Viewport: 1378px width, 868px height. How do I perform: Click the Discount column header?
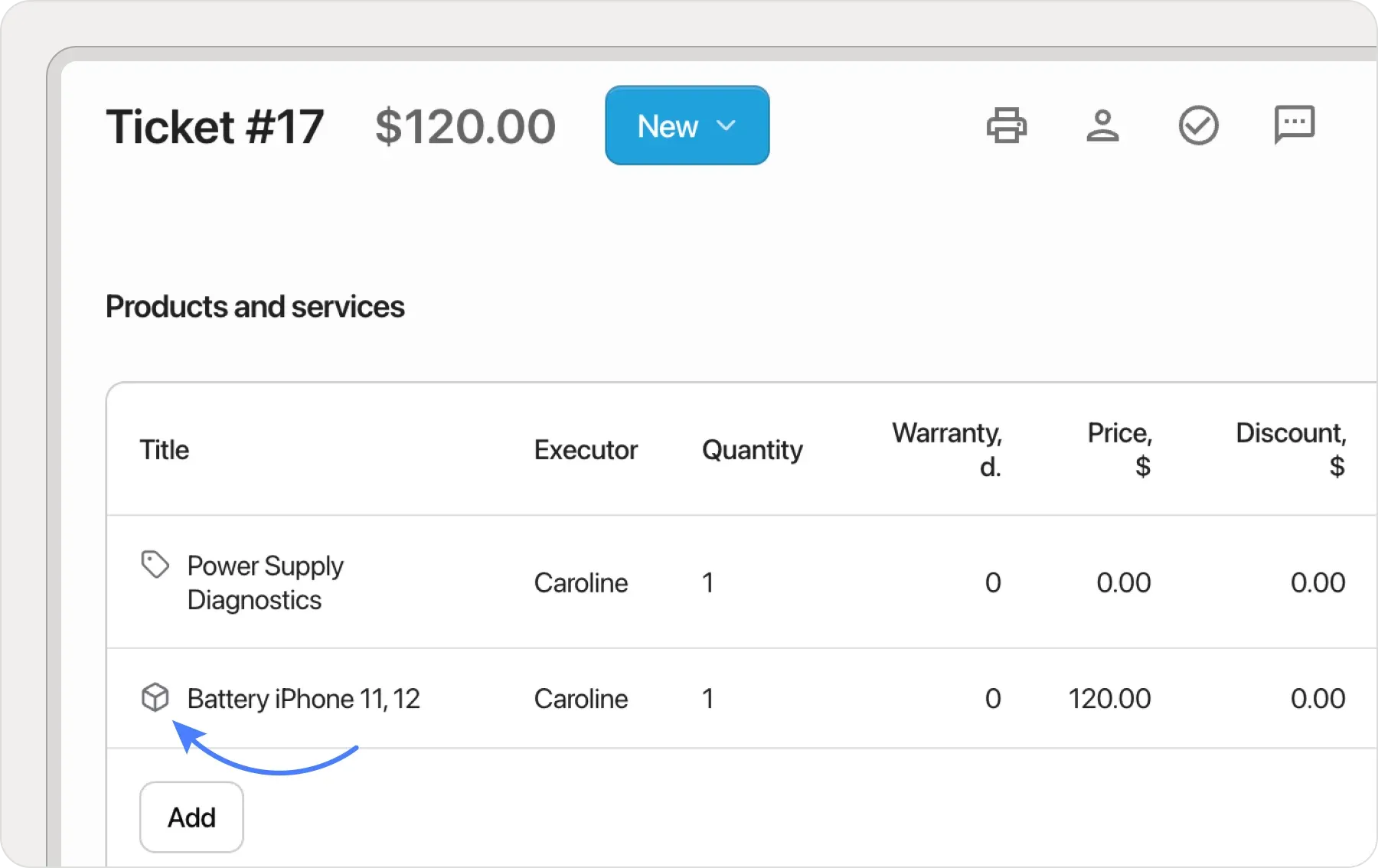click(x=1290, y=449)
